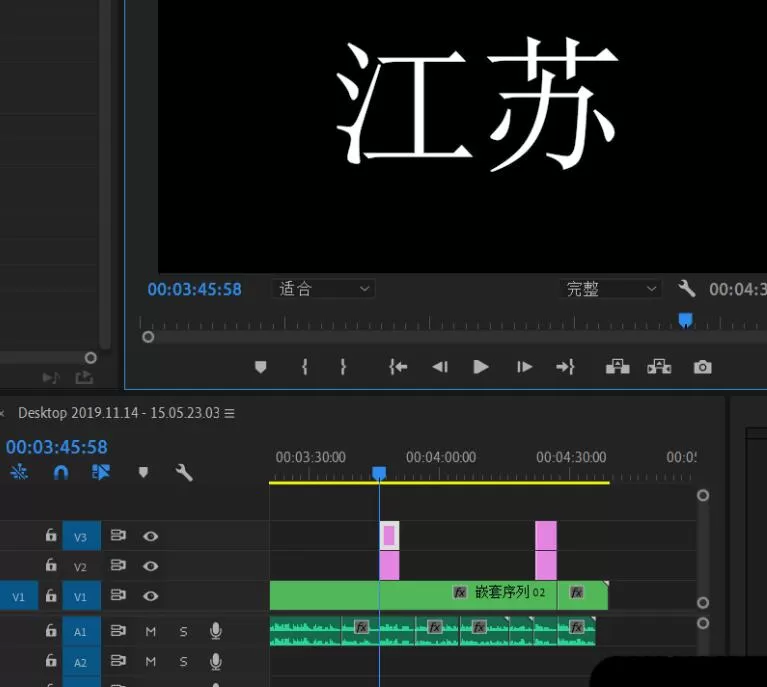Add a marker in the program monitor
This screenshot has width=767, height=687.
coord(261,366)
